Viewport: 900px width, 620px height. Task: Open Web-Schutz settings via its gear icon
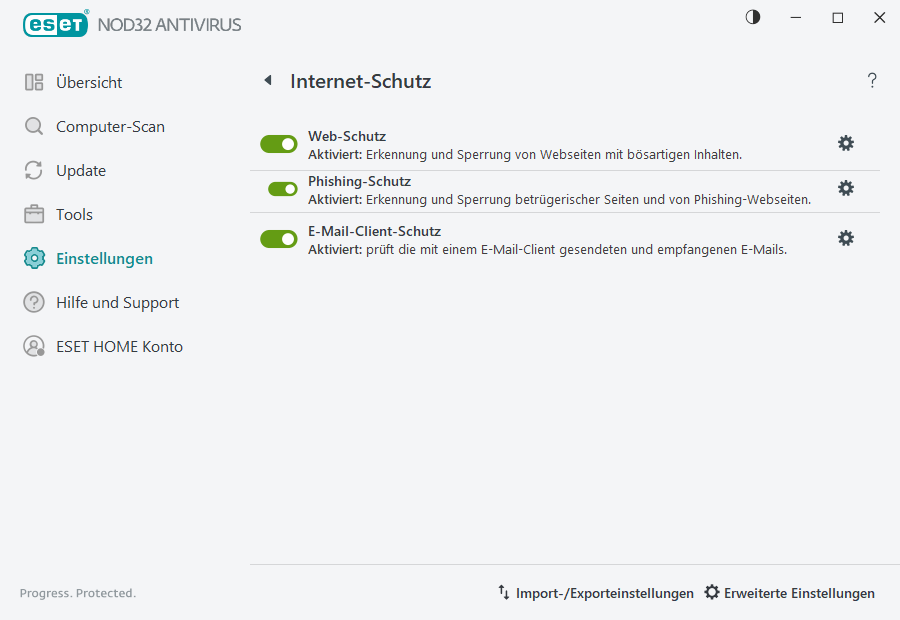(x=846, y=143)
